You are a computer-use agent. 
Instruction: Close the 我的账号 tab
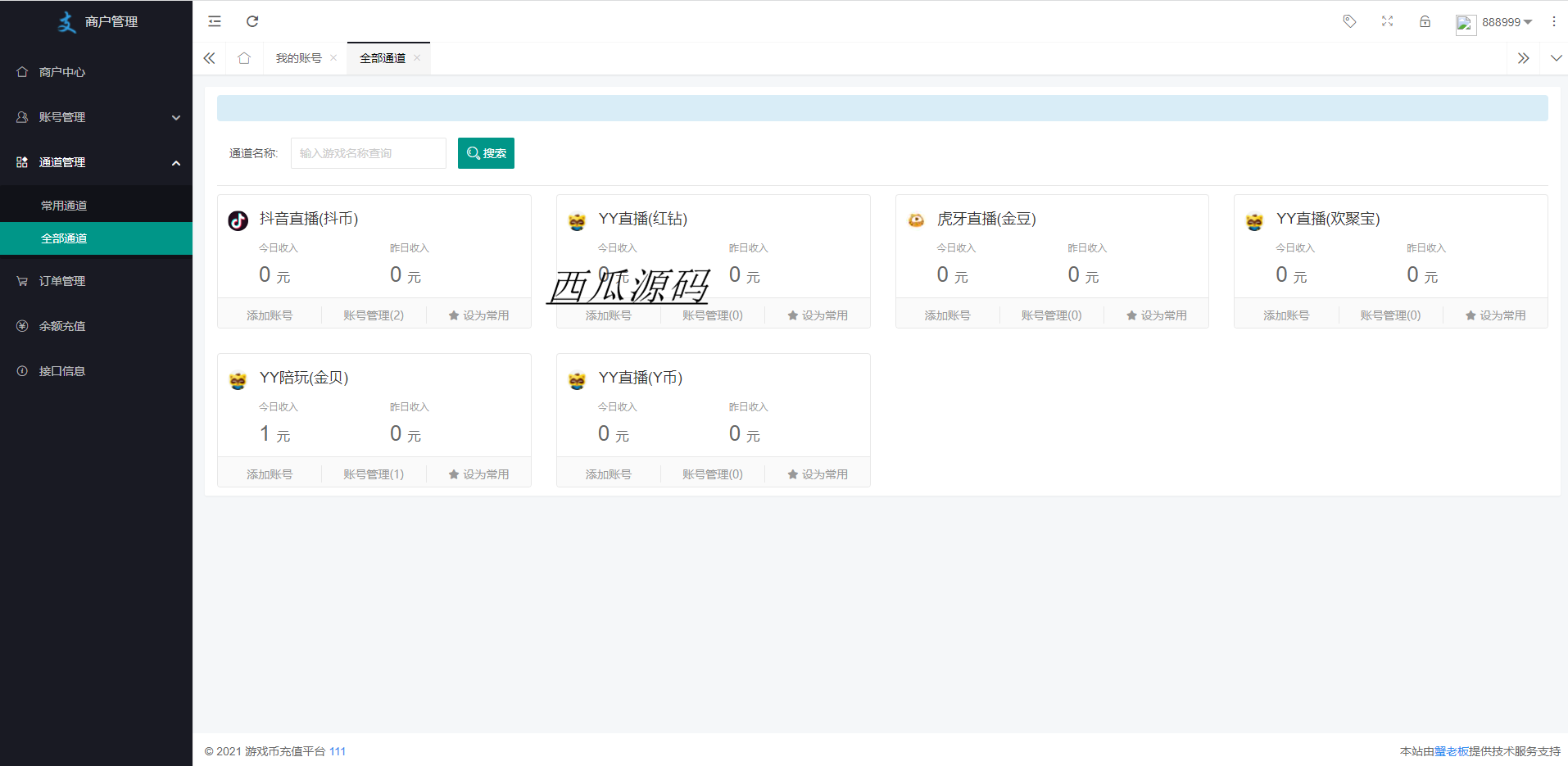pyautogui.click(x=333, y=58)
